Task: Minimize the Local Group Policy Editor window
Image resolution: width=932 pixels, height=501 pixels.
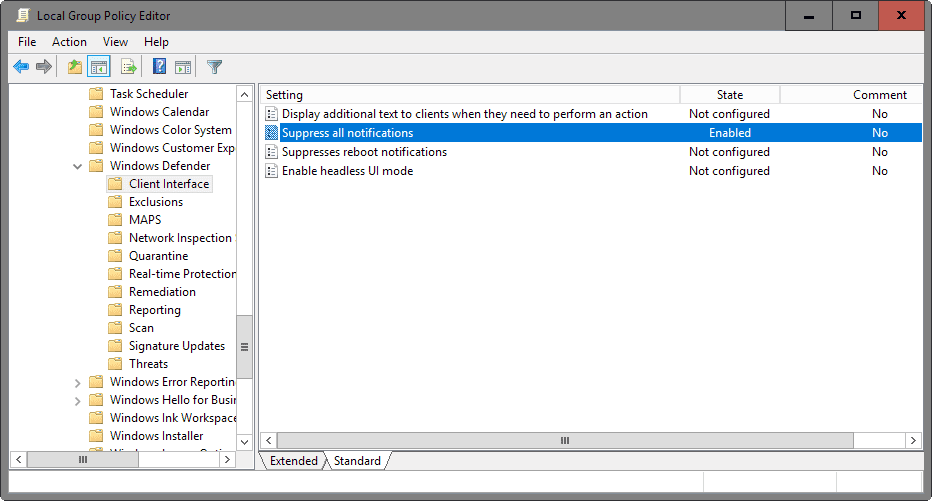Action: click(x=808, y=15)
